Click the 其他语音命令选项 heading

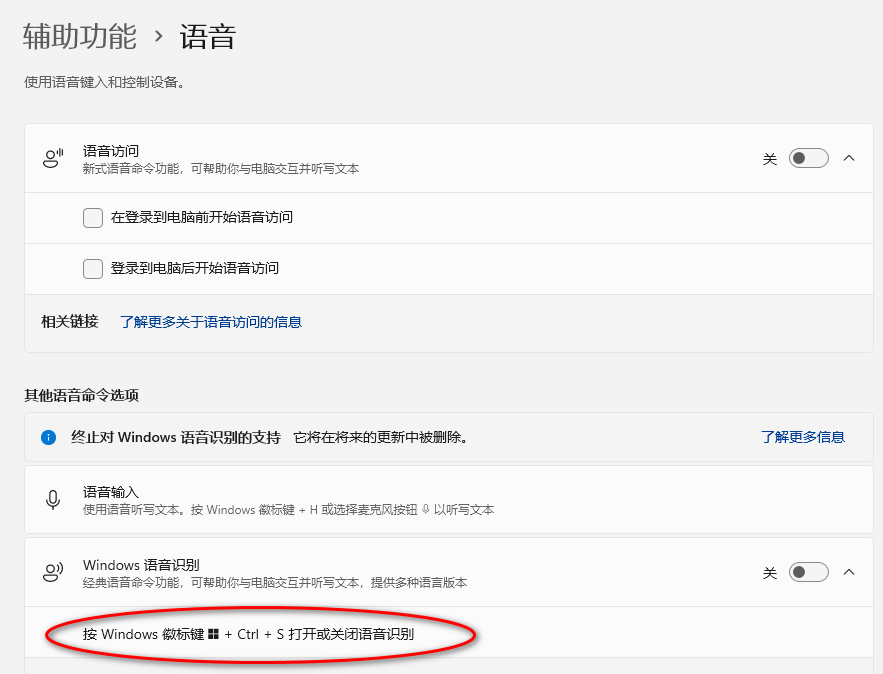(x=81, y=395)
